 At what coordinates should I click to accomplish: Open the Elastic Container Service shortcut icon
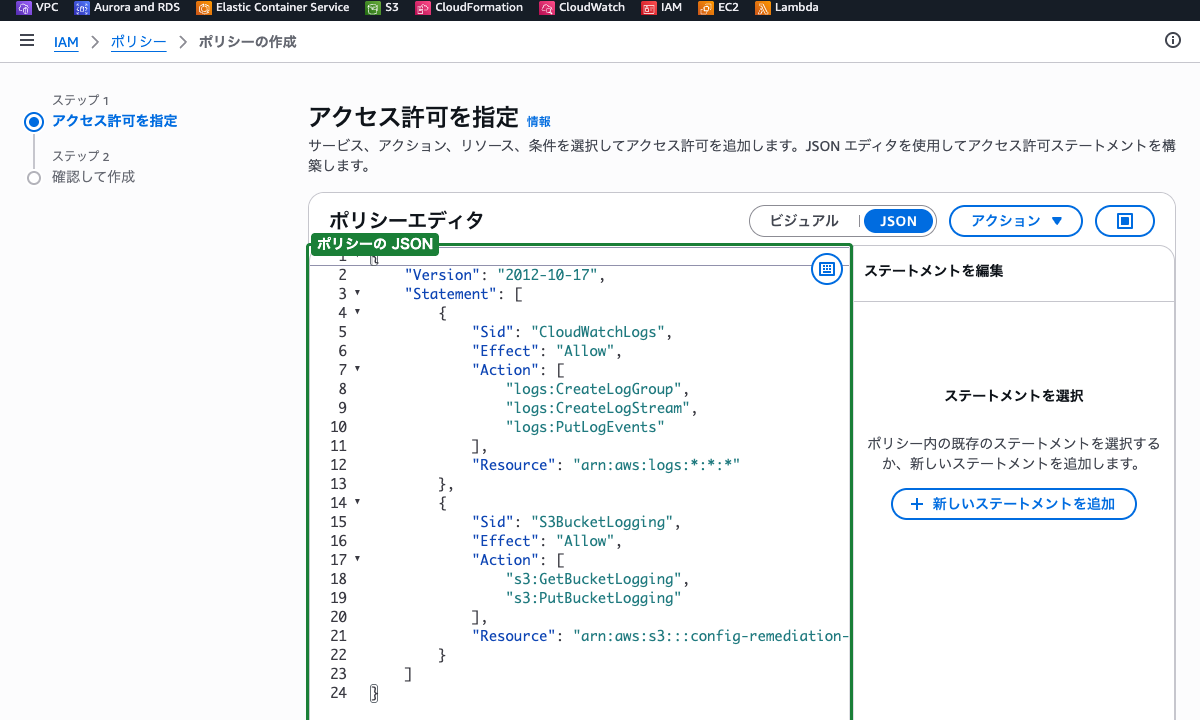click(x=204, y=8)
